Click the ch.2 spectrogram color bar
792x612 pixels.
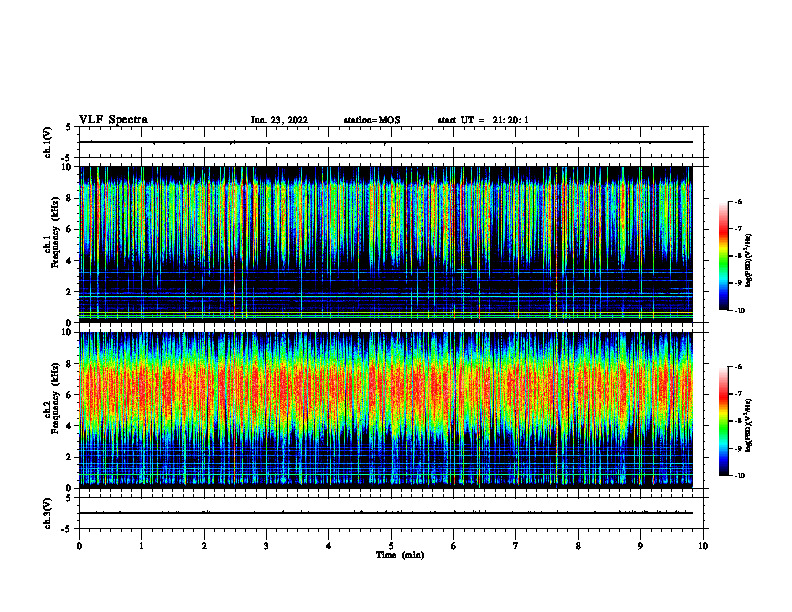point(723,421)
